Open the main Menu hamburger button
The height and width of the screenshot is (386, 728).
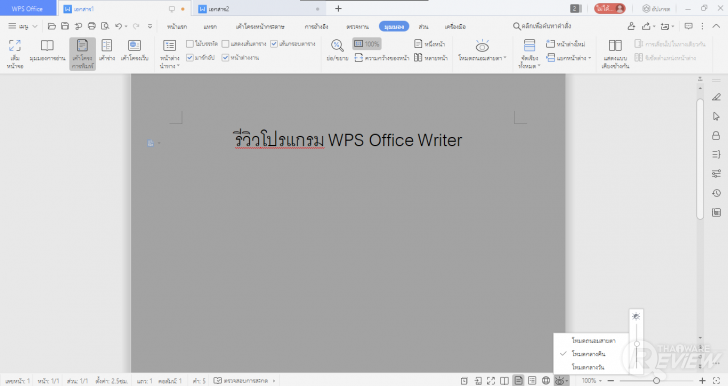(x=22, y=26)
